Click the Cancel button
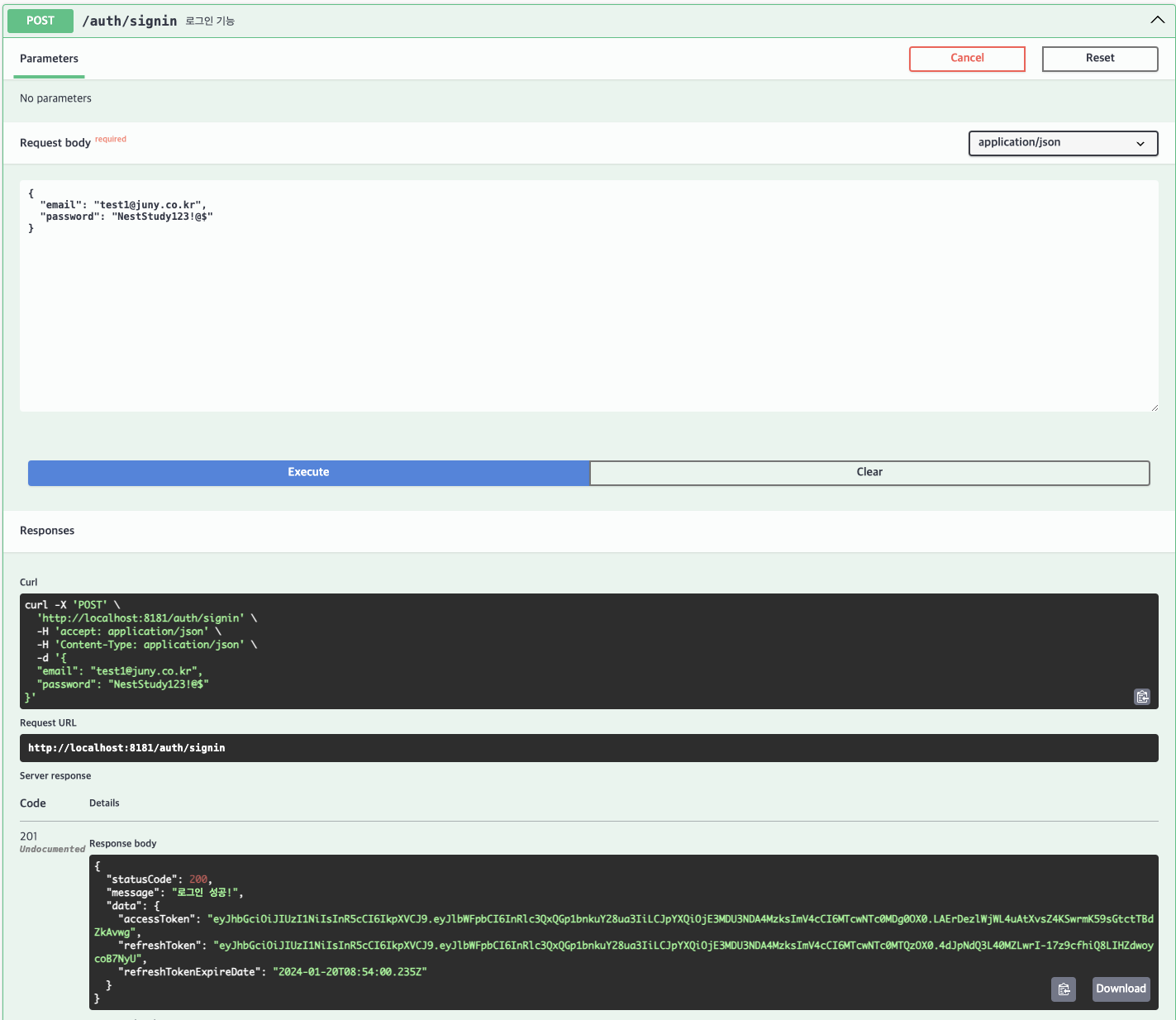The width and height of the screenshot is (1176, 1020). [x=967, y=59]
